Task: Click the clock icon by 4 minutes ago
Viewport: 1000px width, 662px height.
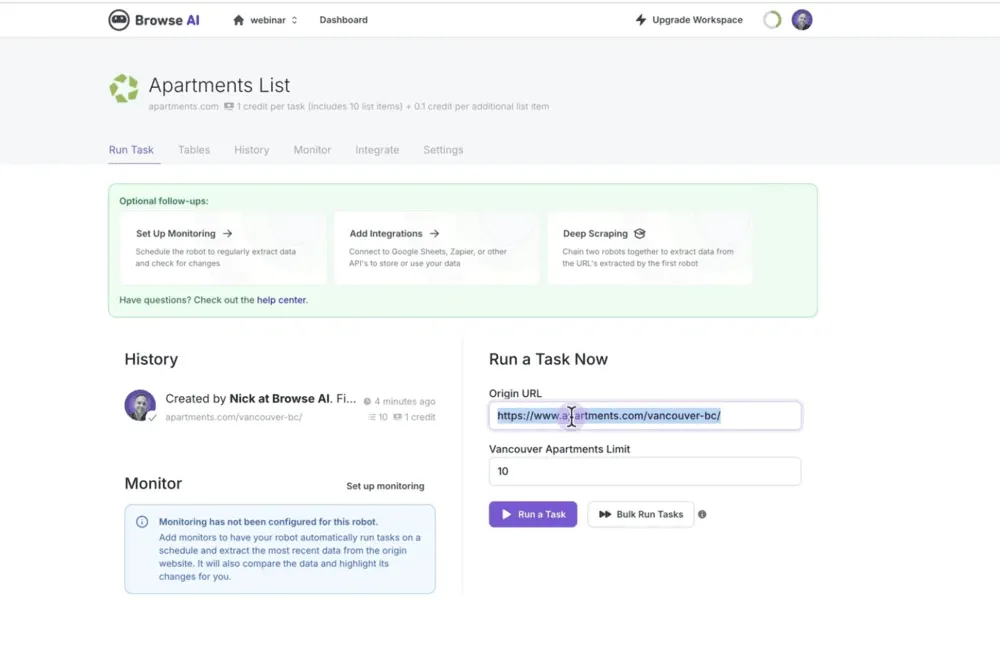Action: tap(367, 401)
